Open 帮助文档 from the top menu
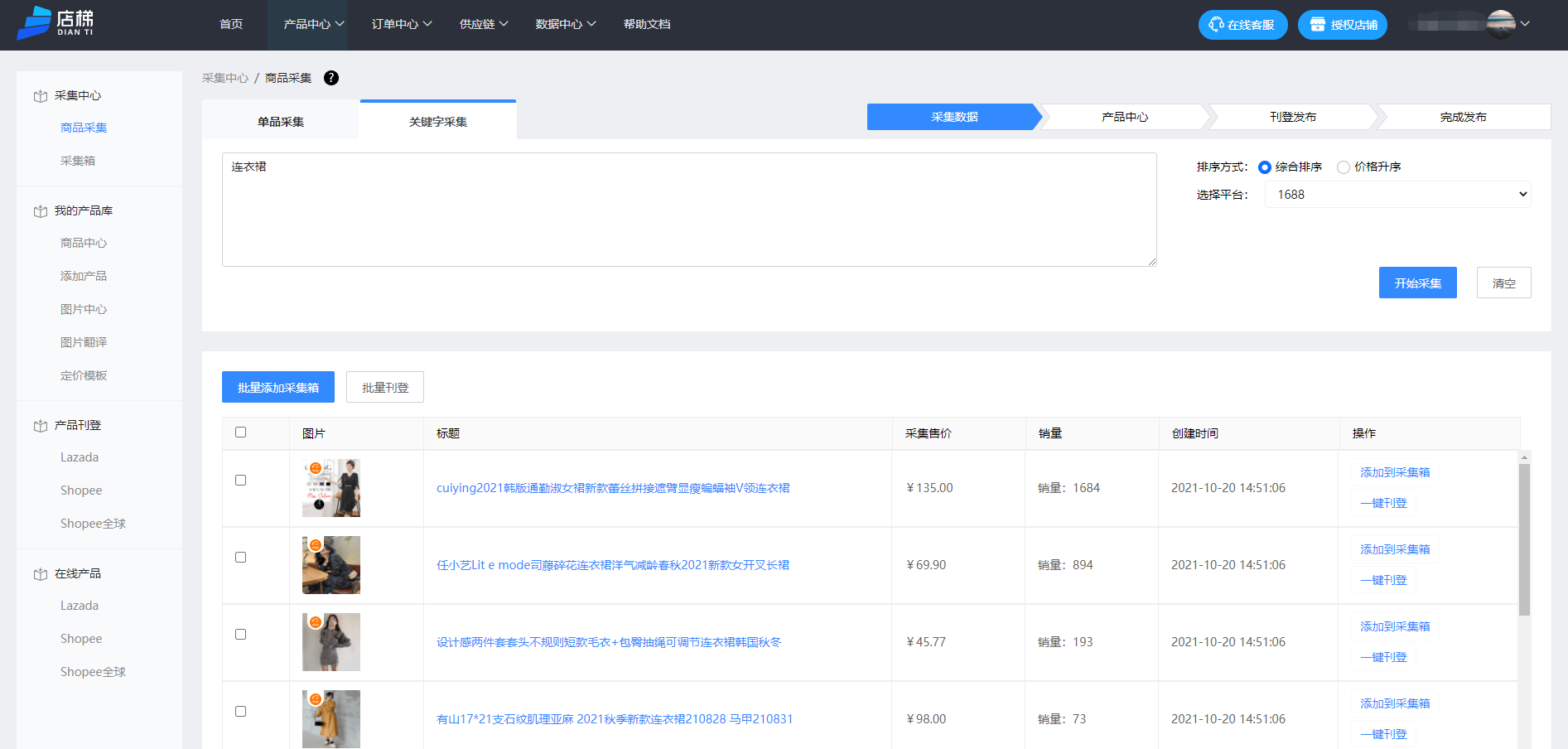1568x749 pixels. pos(646,24)
